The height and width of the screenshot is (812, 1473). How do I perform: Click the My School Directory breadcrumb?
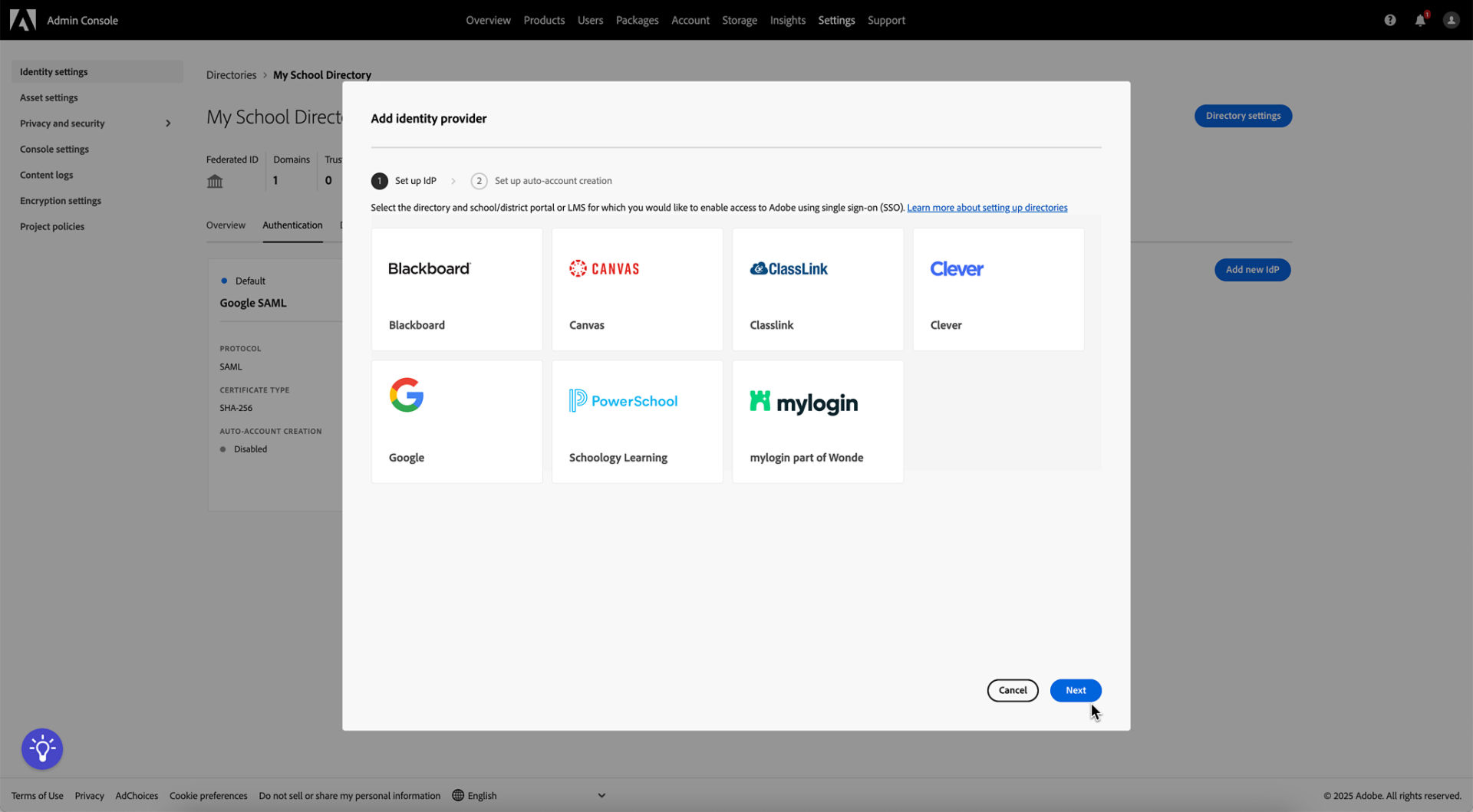tap(322, 75)
